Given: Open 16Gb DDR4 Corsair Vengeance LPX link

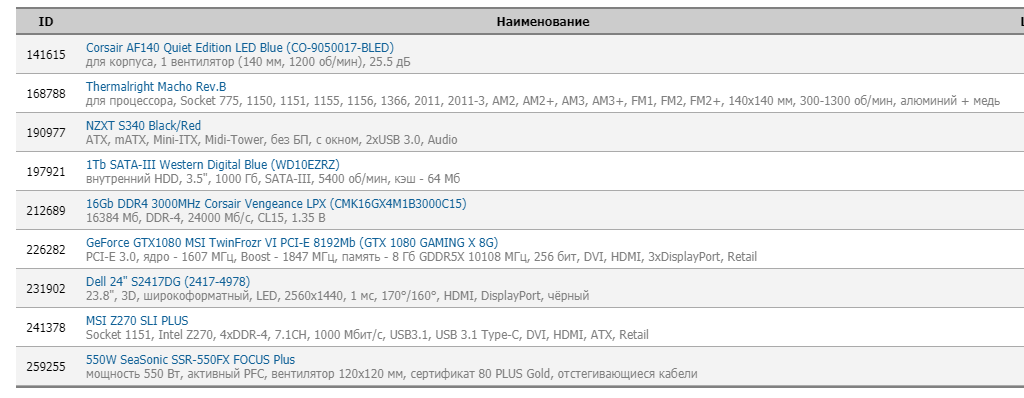Looking at the screenshot, I should pos(276,204).
